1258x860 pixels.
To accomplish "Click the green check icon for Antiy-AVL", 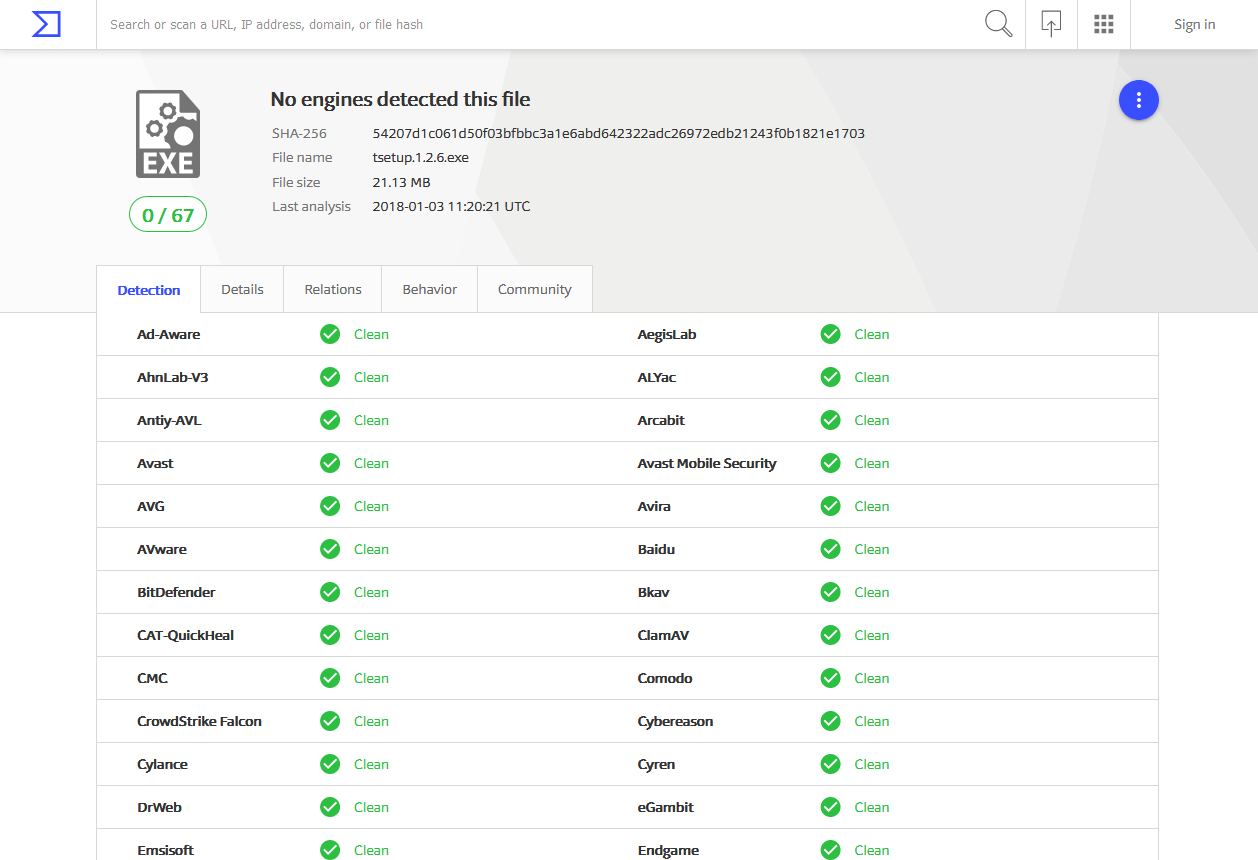I will click(x=330, y=420).
